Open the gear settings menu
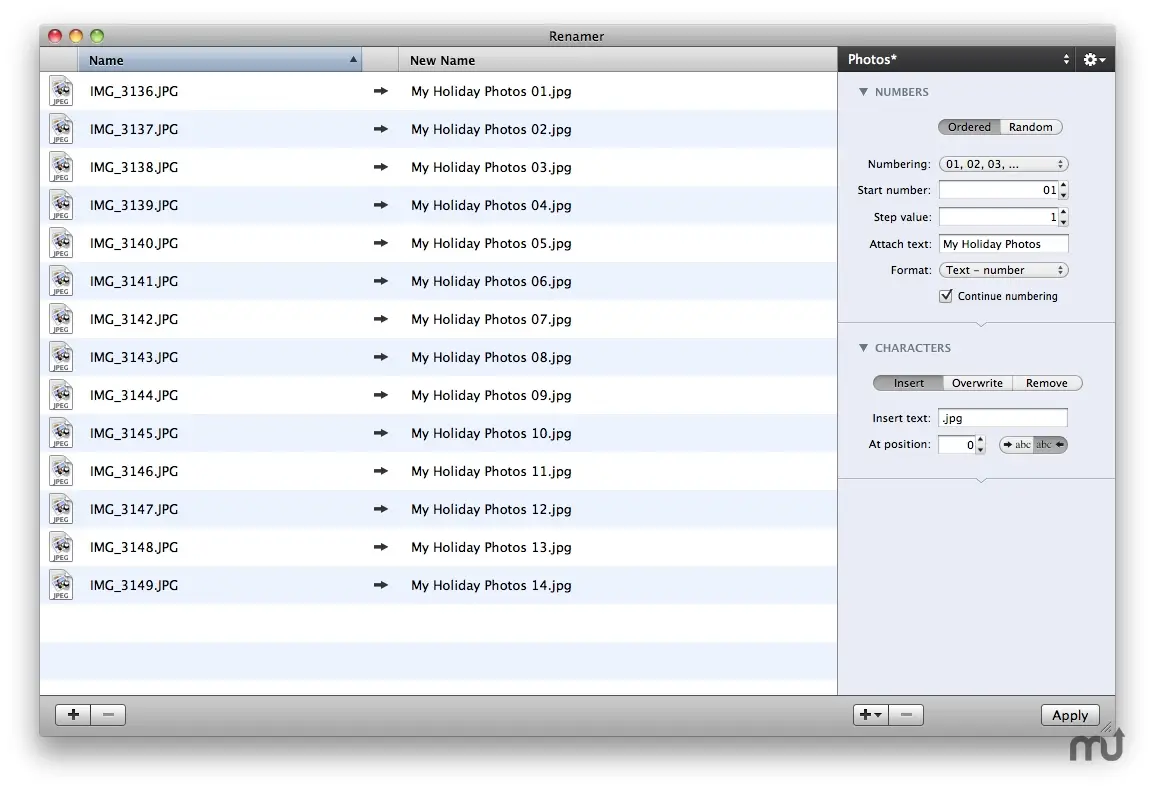The height and width of the screenshot is (791, 1155). [x=1094, y=60]
